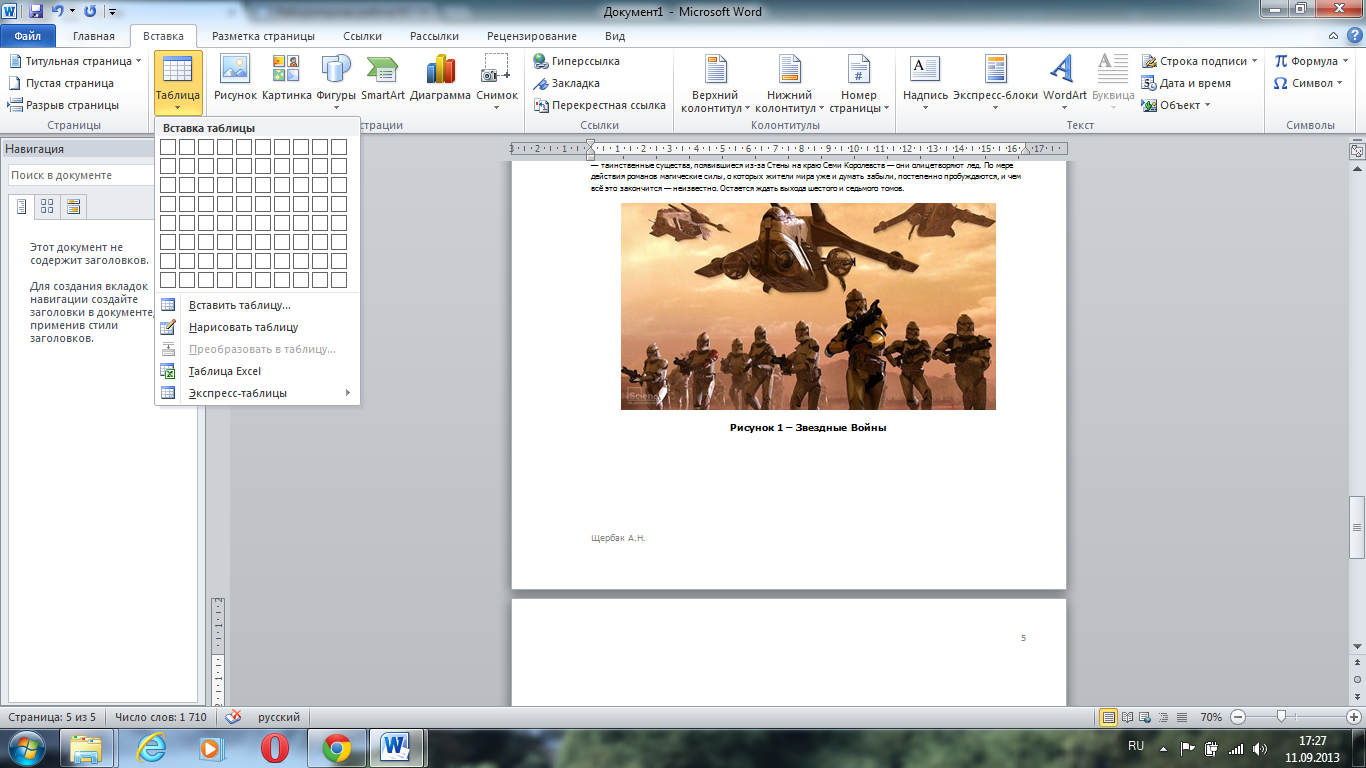Switch to Full Screen Reading view

click(1129, 717)
